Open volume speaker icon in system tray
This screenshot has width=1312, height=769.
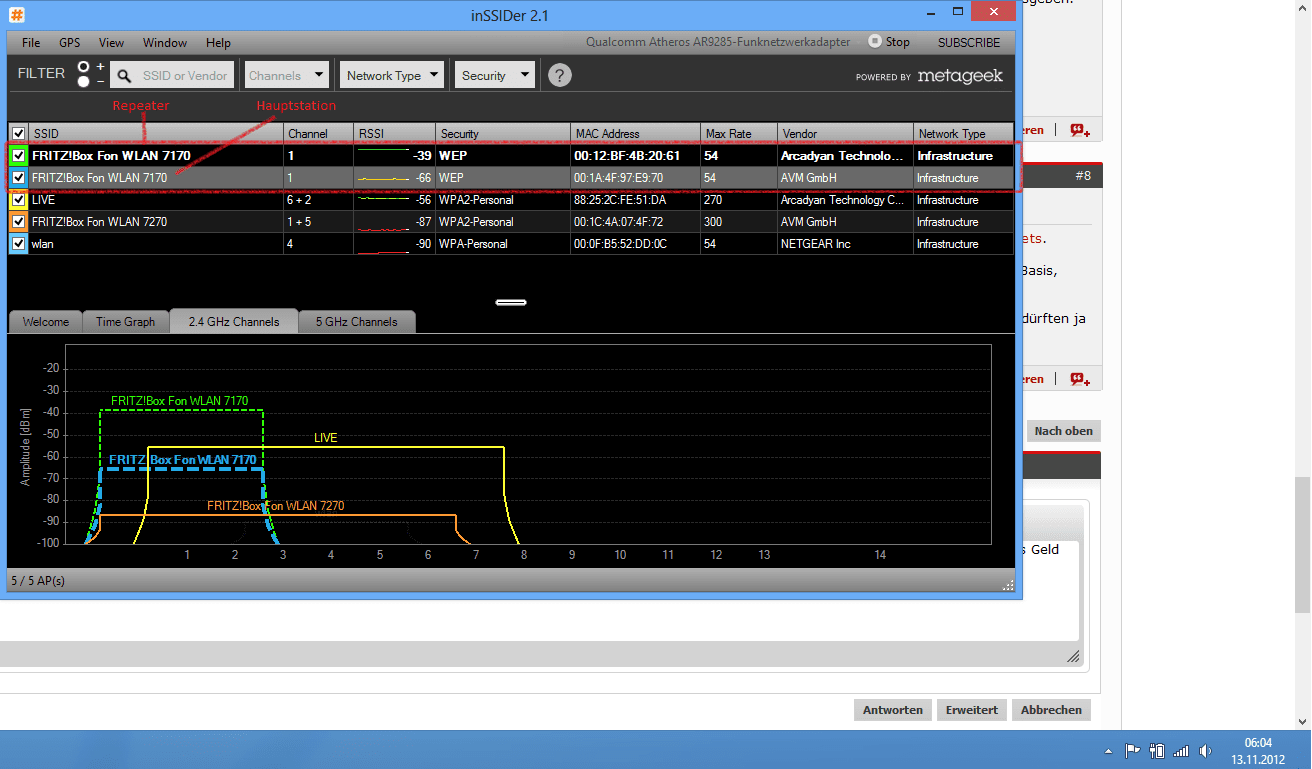click(1205, 750)
